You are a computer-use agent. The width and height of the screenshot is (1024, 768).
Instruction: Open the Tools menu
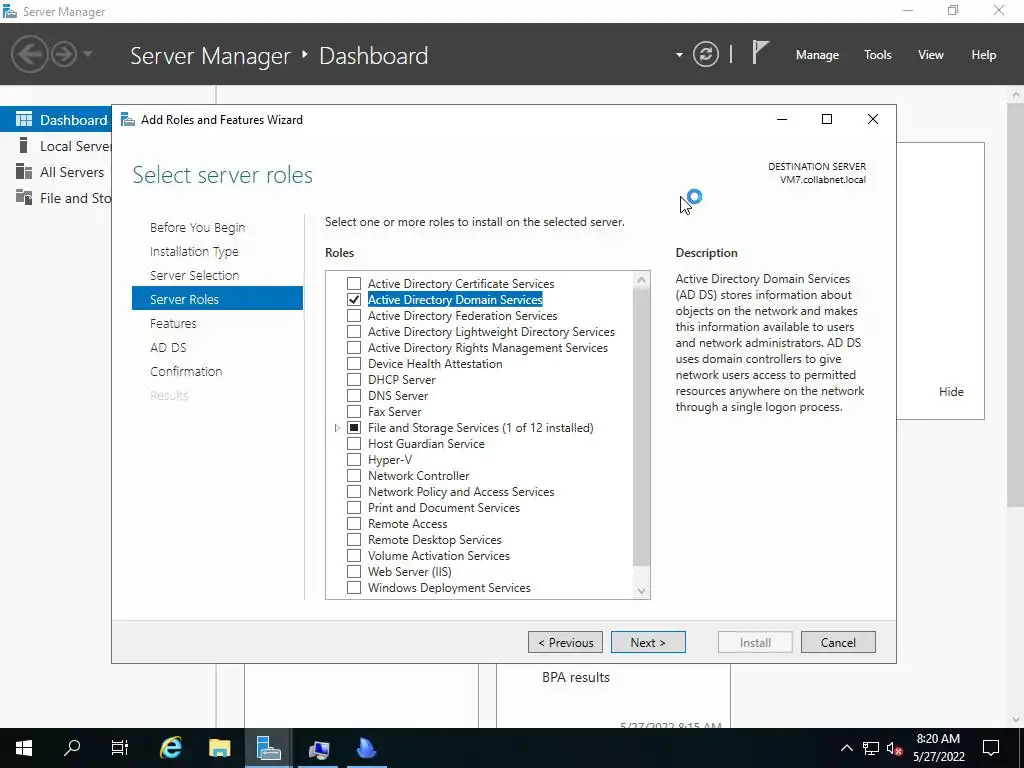click(878, 55)
